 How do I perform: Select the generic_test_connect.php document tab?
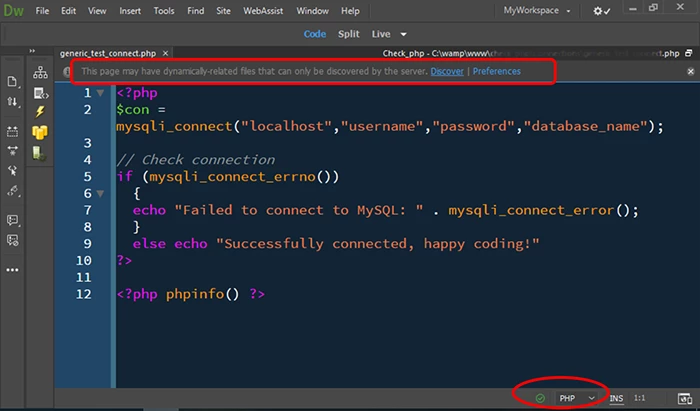click(108, 54)
